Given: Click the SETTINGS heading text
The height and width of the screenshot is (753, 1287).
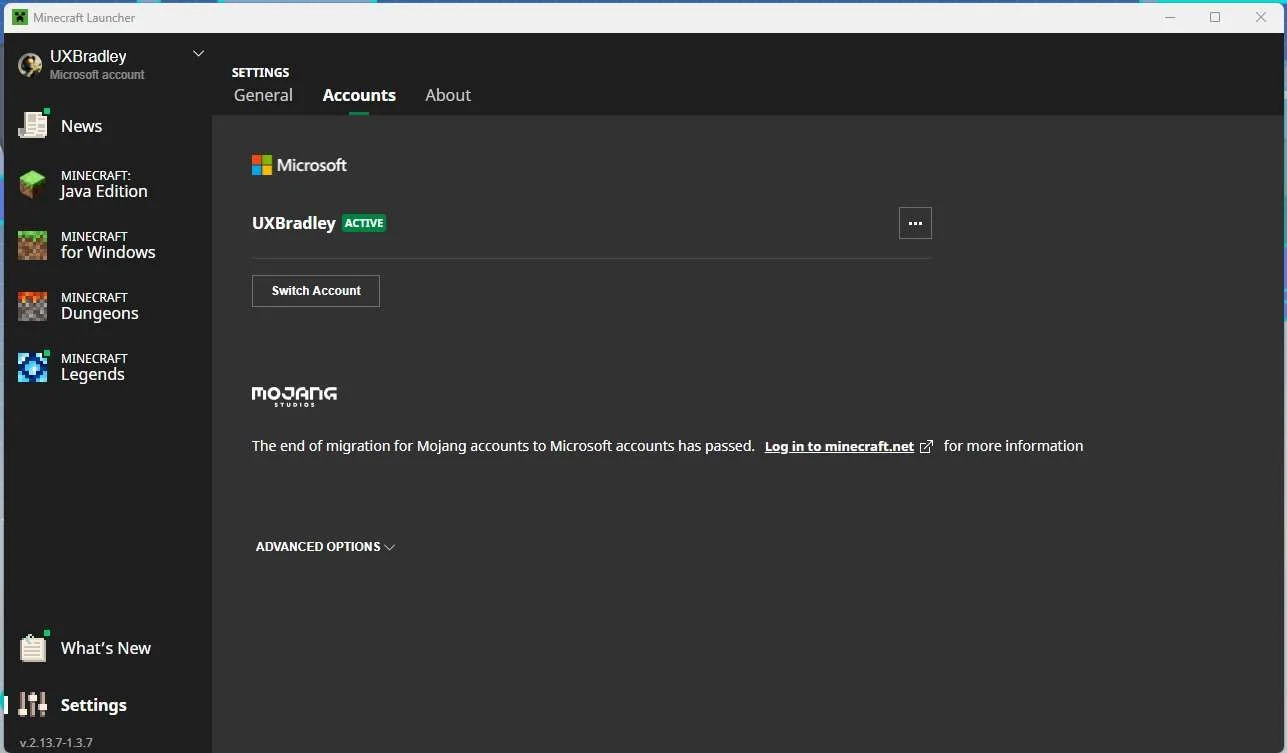Looking at the screenshot, I should click(261, 73).
